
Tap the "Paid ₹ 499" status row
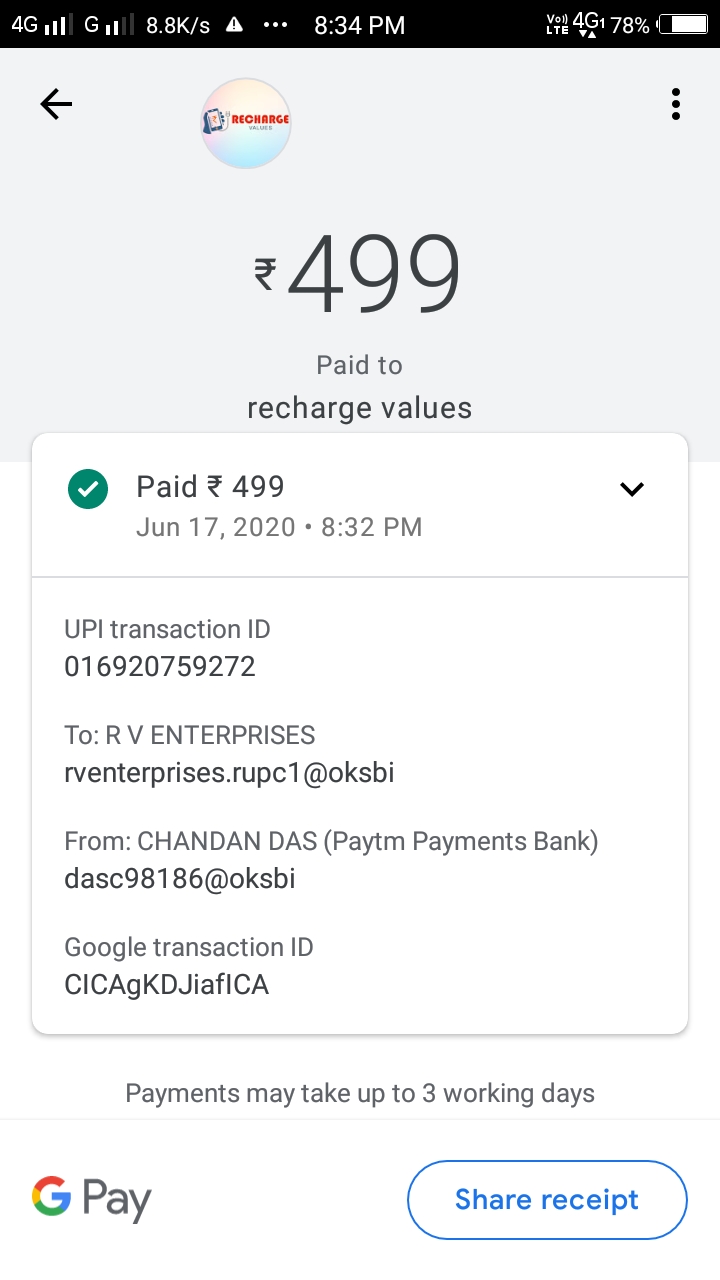click(x=211, y=487)
